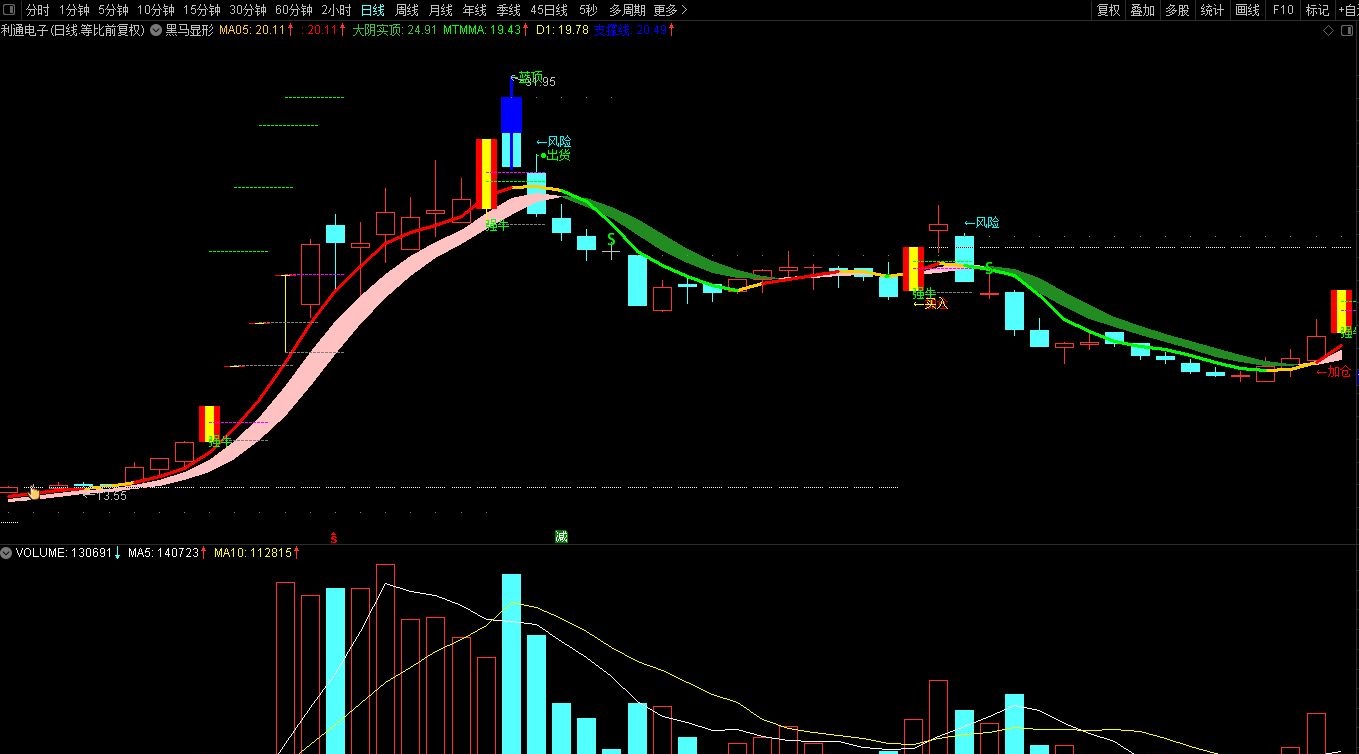Click the 复权 button
This screenshot has height=754, width=1359.
click(1108, 10)
